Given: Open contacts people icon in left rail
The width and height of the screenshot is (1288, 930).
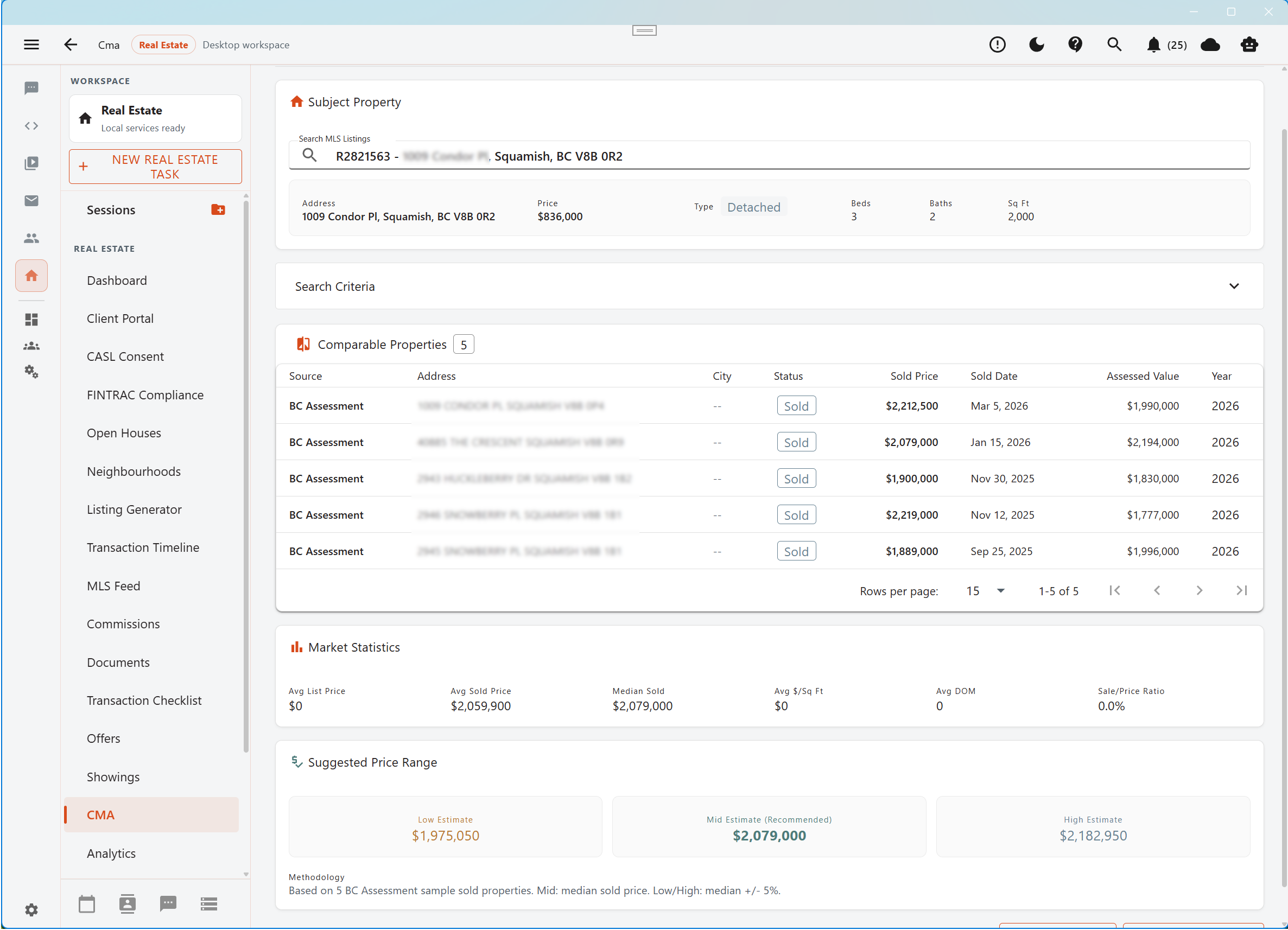Looking at the screenshot, I should click(31, 238).
